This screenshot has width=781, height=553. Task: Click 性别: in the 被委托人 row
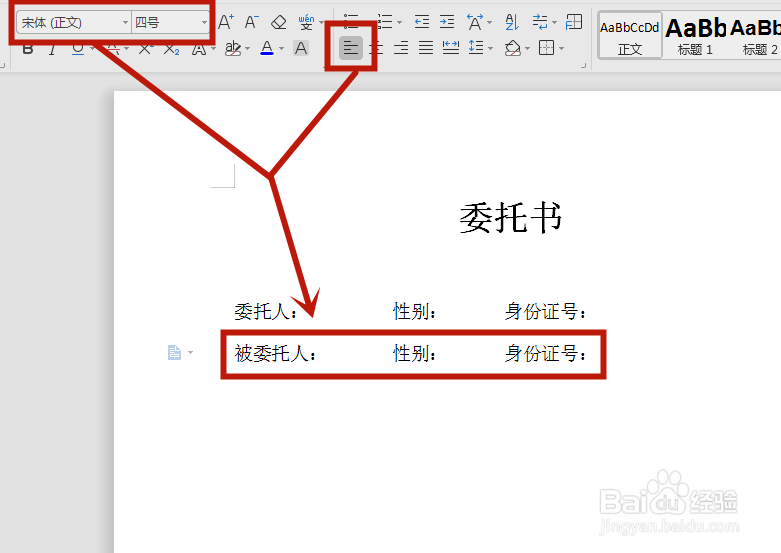click(x=415, y=353)
